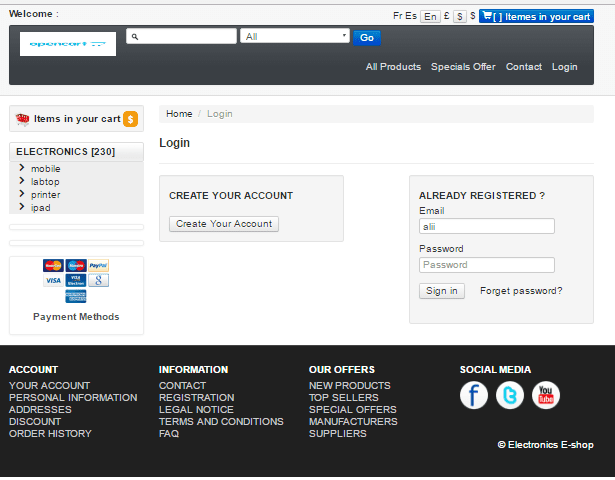This screenshot has width=615, height=480.
Task: Click the PayPal payment method icon
Action: pos(98,266)
